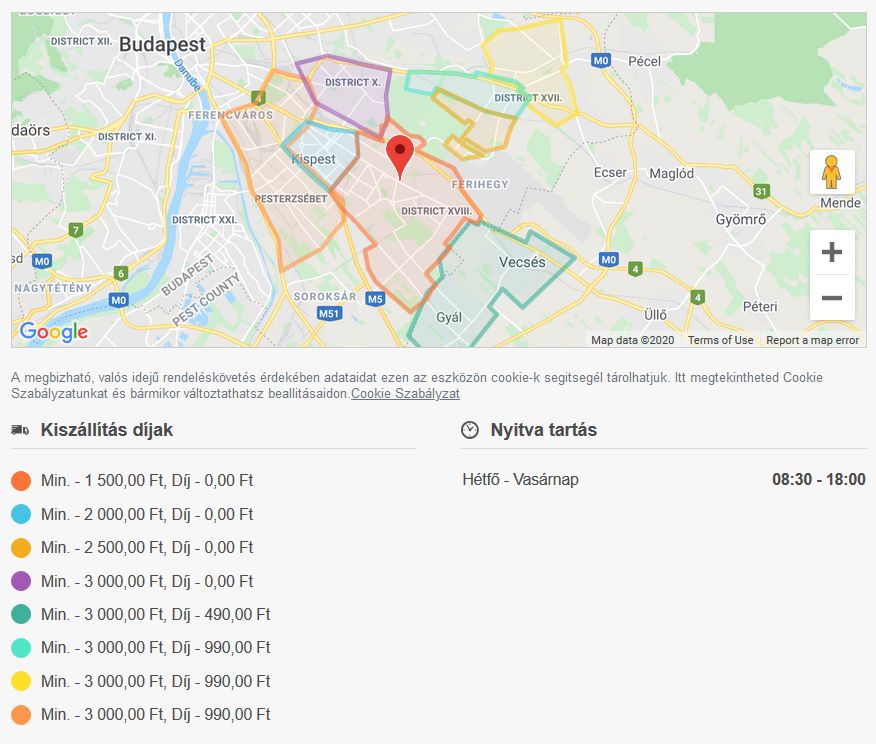Click the red location pin marker
Image resolution: width=876 pixels, height=744 pixels.
click(400, 157)
